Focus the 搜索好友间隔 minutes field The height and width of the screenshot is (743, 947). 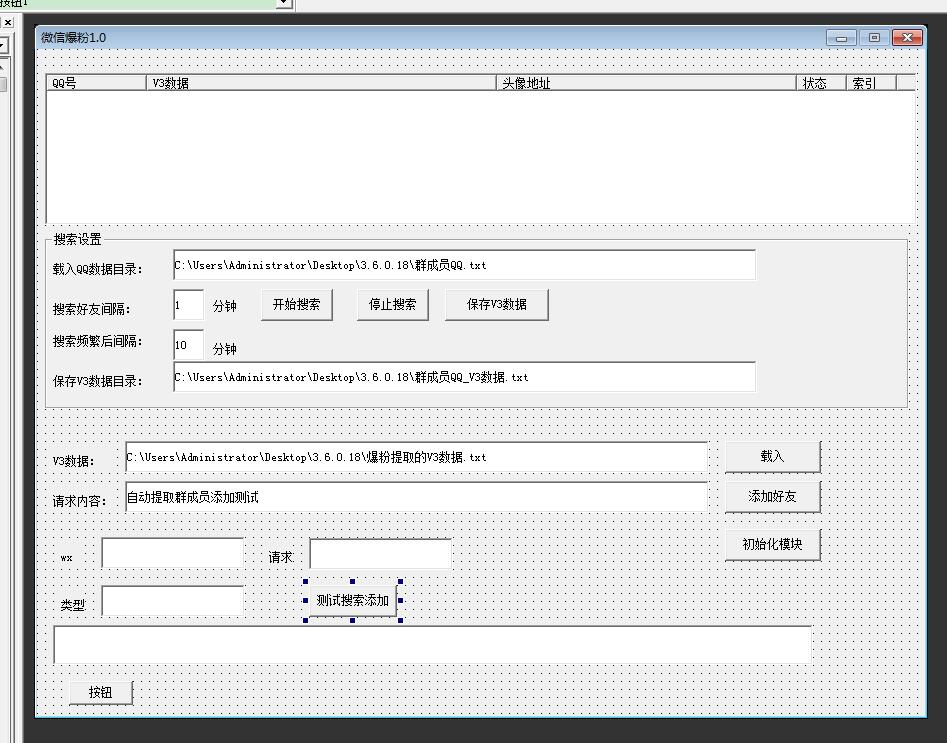tap(188, 304)
